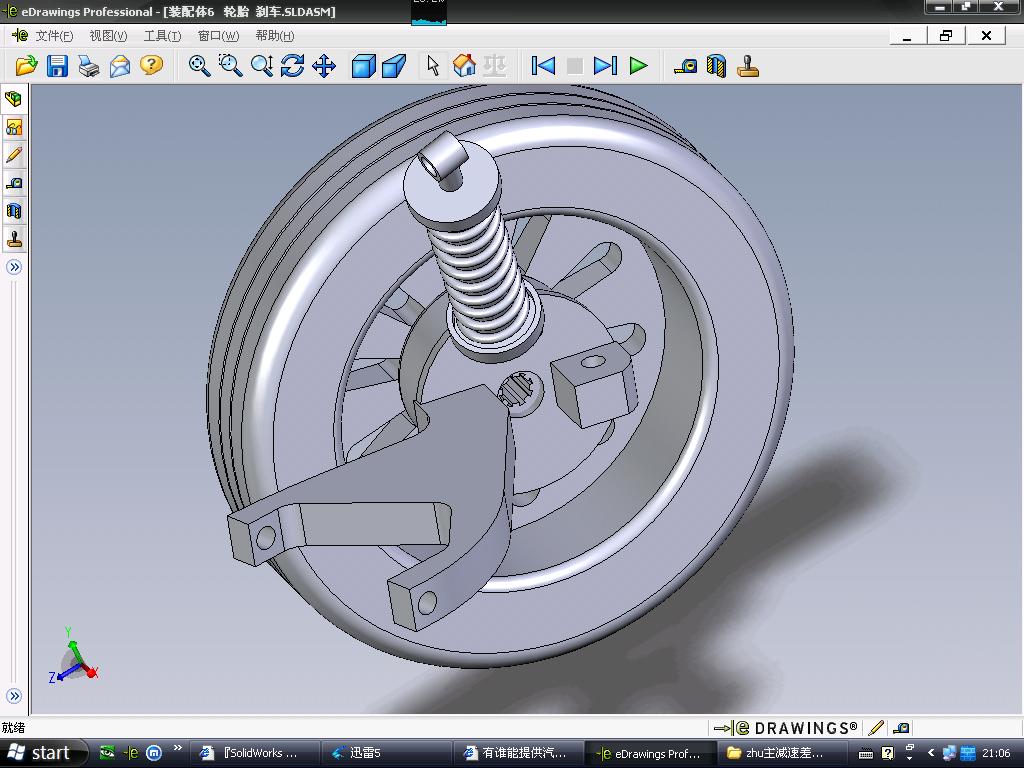This screenshot has height=768, width=1024.
Task: Click the status bar measure icon
Action: coord(901,728)
